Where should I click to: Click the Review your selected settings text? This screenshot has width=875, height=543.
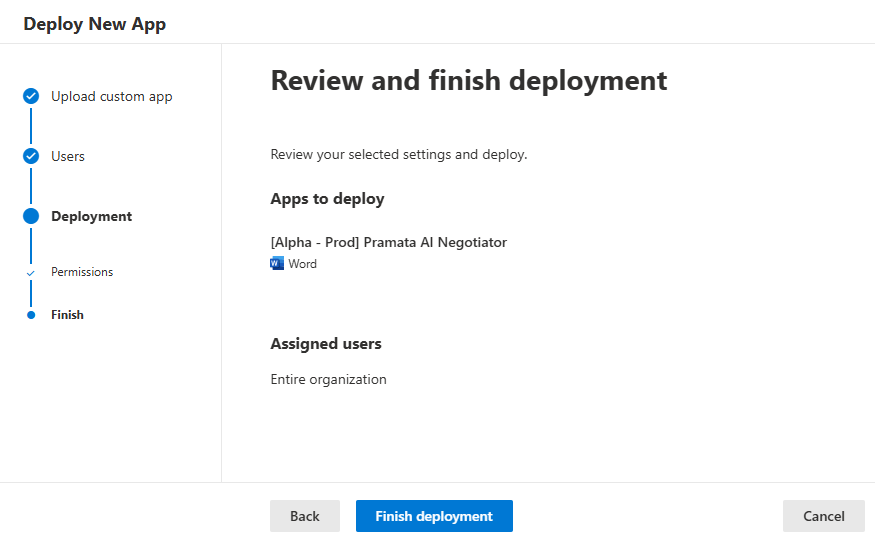(x=398, y=155)
